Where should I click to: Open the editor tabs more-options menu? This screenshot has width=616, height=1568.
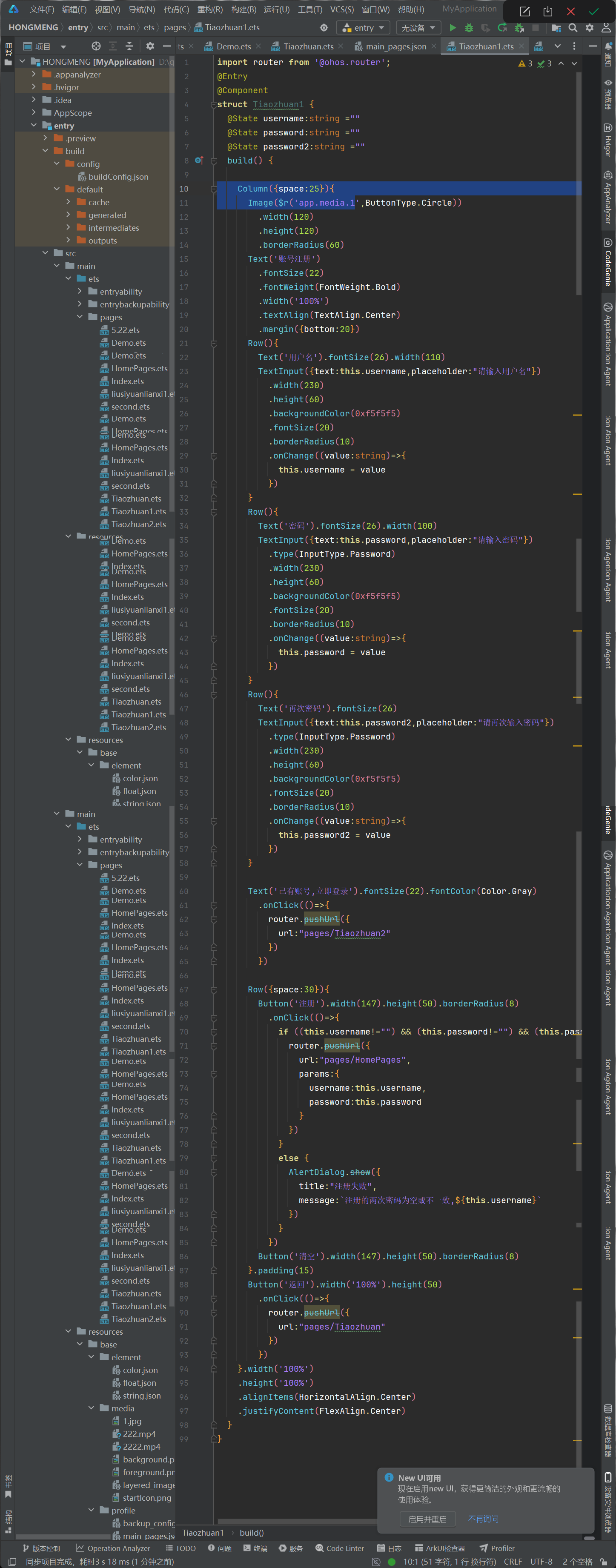tap(574, 46)
